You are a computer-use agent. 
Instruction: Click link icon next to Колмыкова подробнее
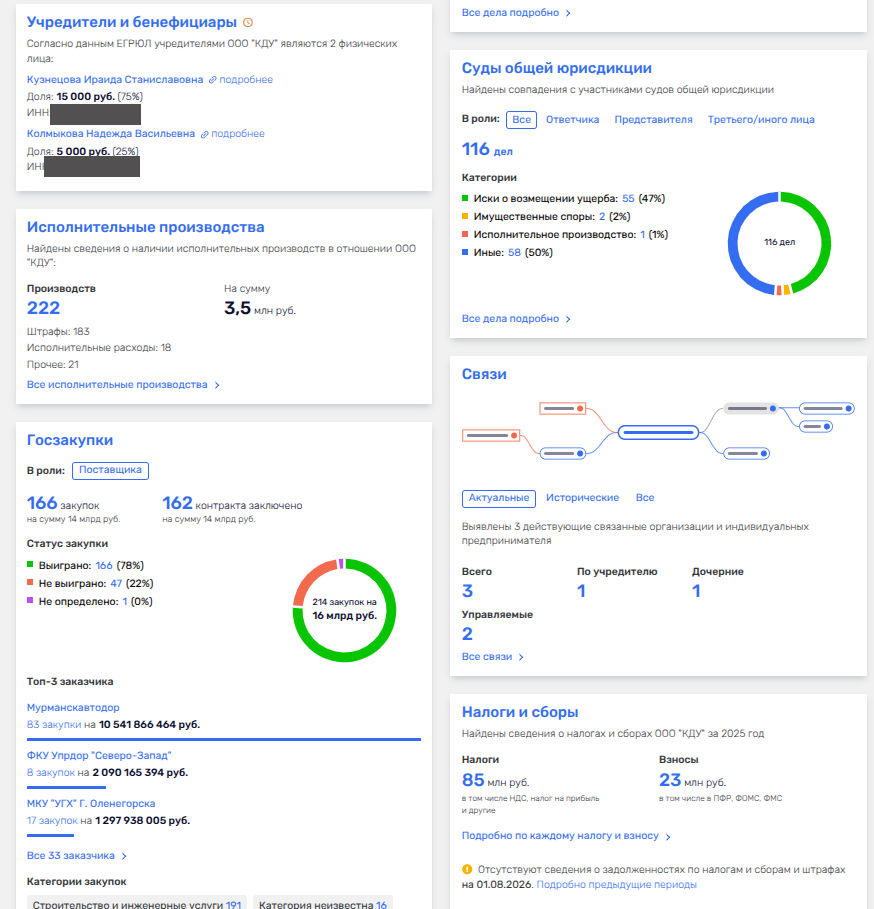pos(205,134)
